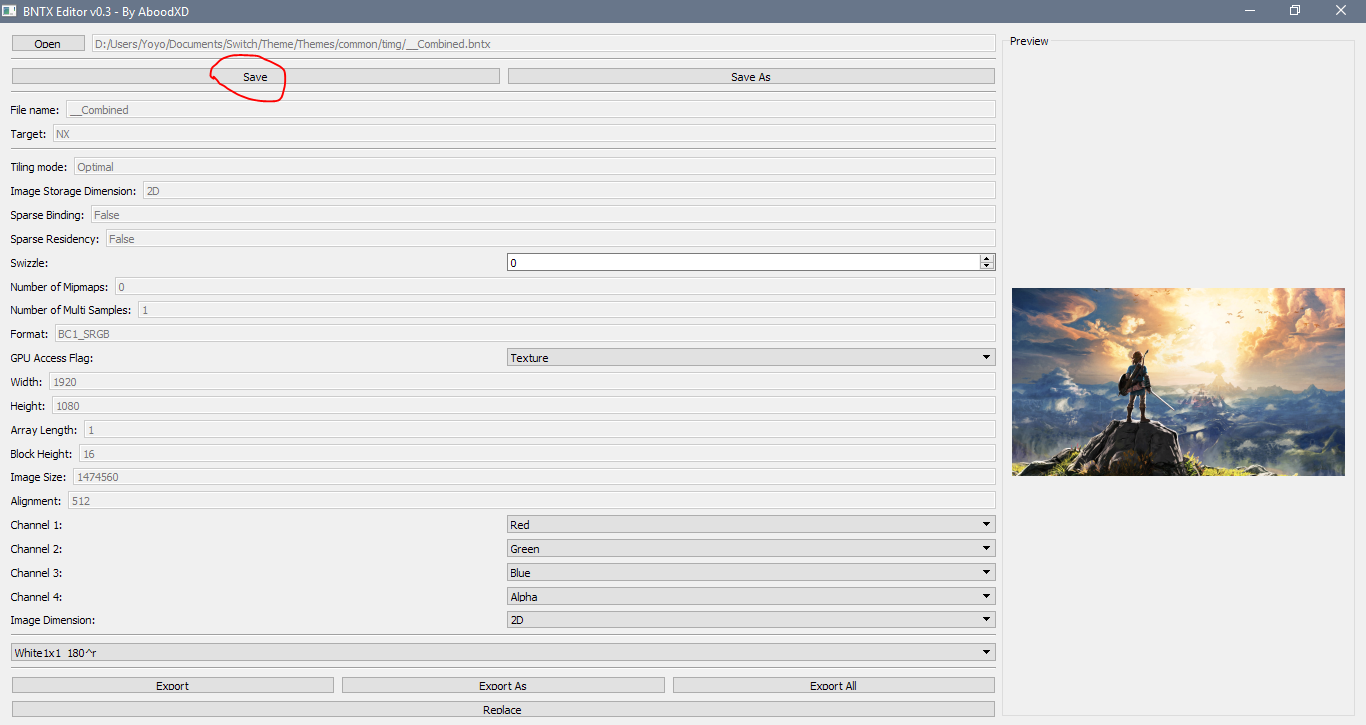The height and width of the screenshot is (725, 1366).
Task: Click Sparse Binding field False
Action: click(543, 214)
